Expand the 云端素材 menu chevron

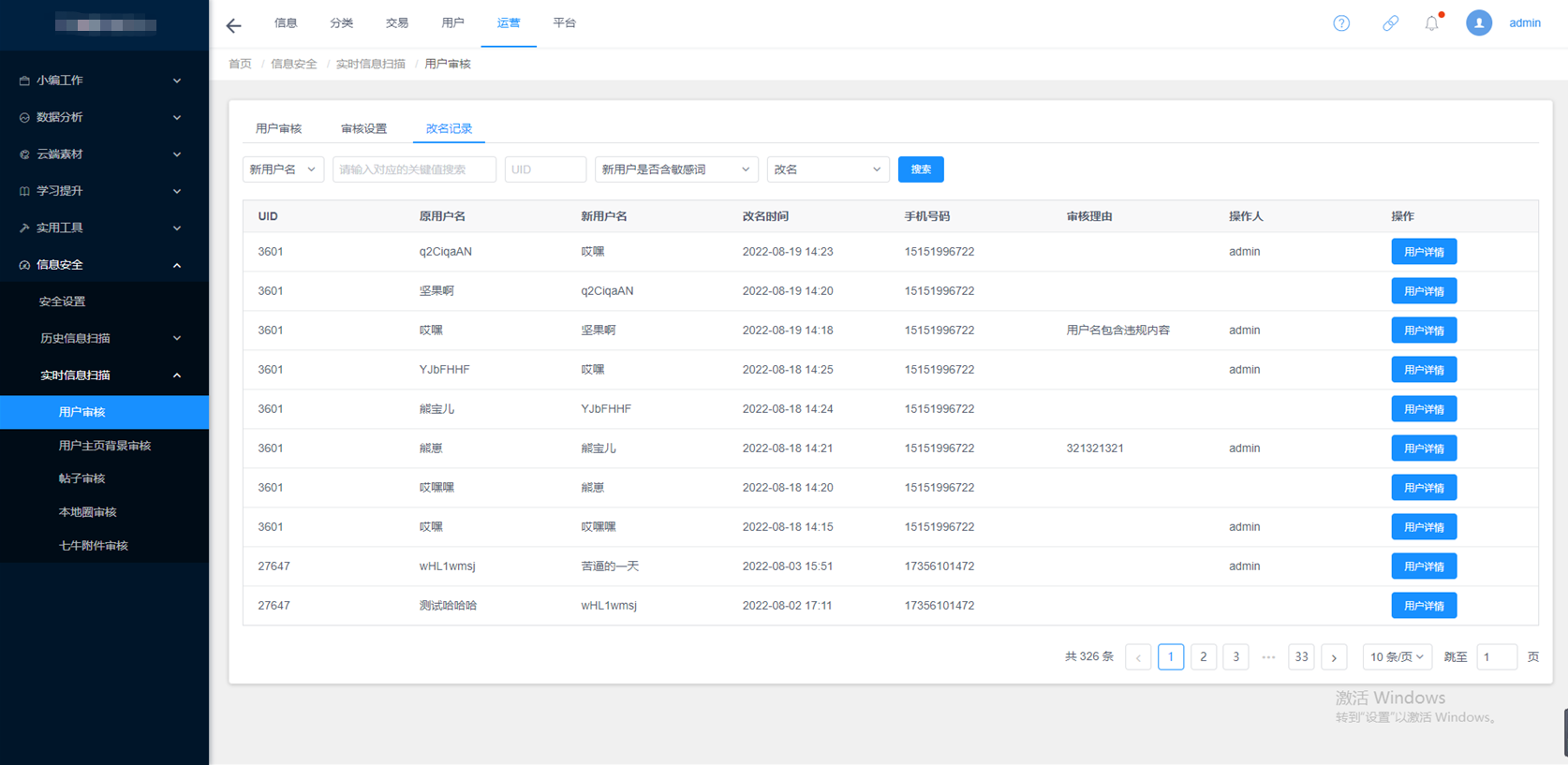177,154
